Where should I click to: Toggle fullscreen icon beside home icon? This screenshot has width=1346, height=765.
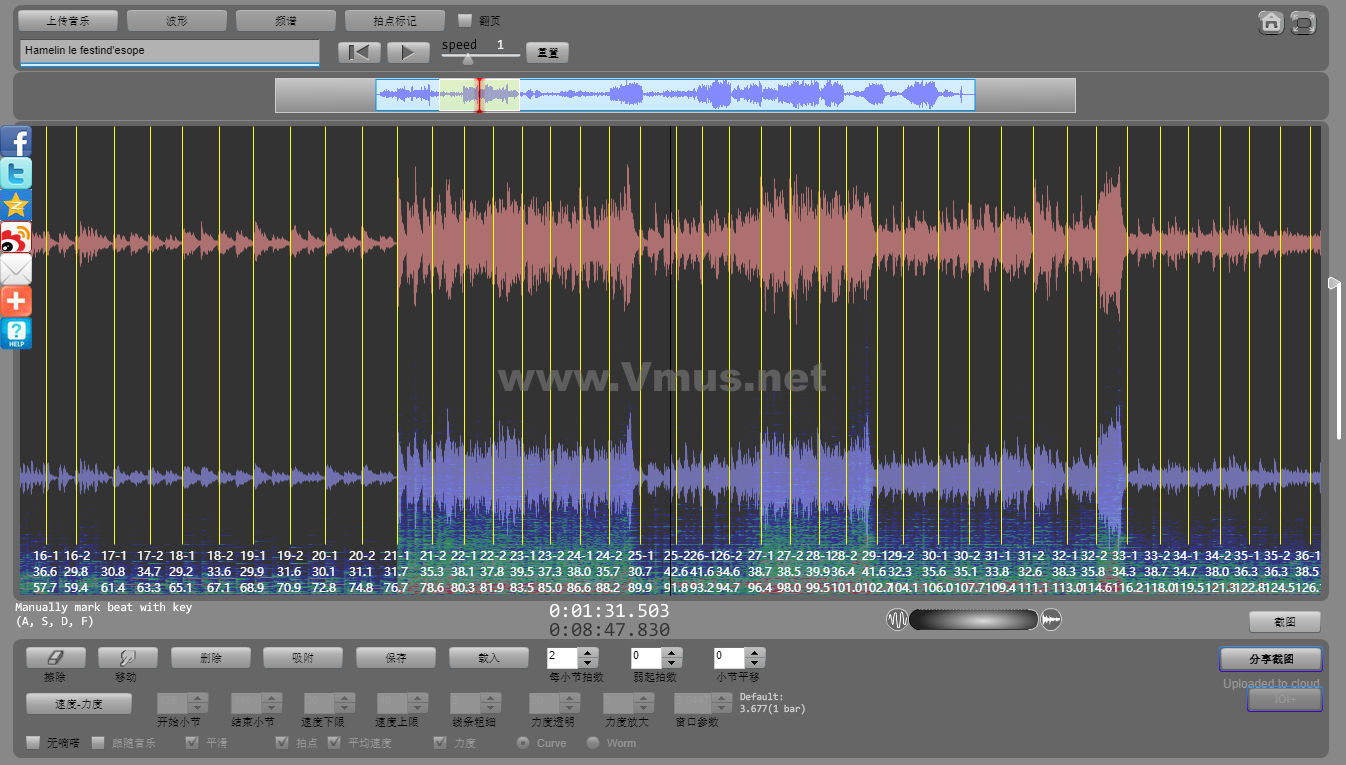(1303, 22)
